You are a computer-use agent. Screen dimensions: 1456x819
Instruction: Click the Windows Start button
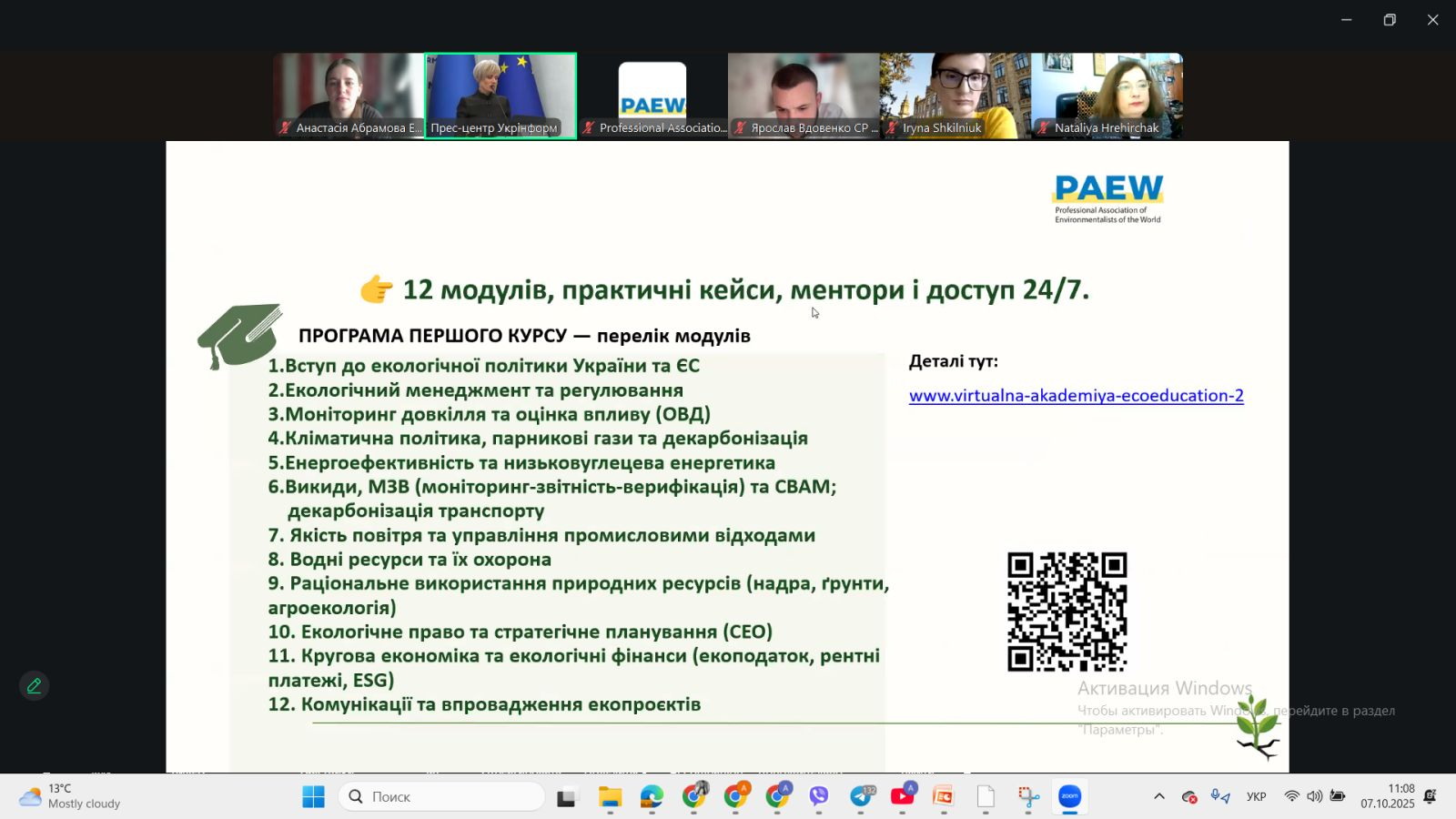coord(313,797)
